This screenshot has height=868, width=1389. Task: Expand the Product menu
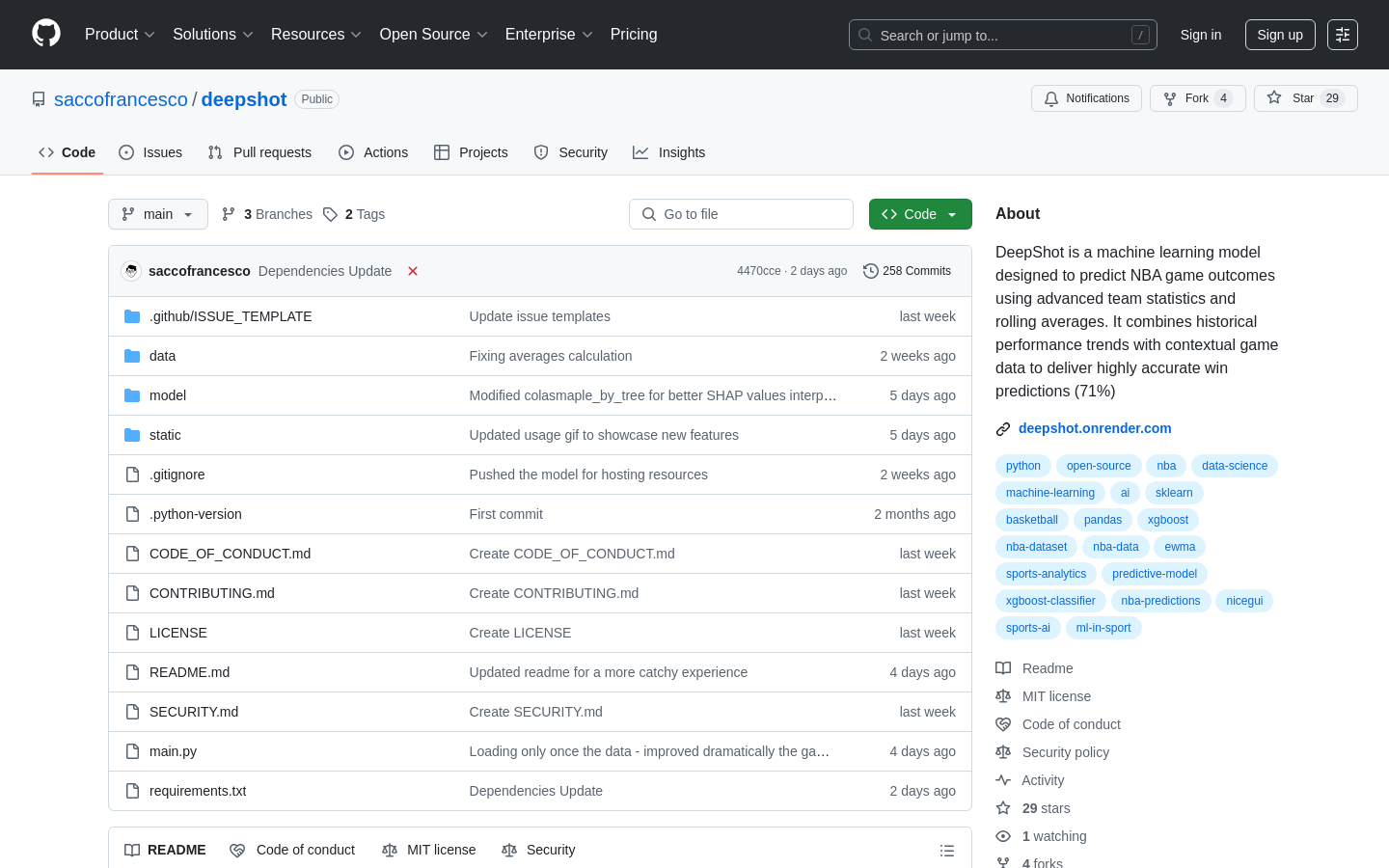pos(120,35)
